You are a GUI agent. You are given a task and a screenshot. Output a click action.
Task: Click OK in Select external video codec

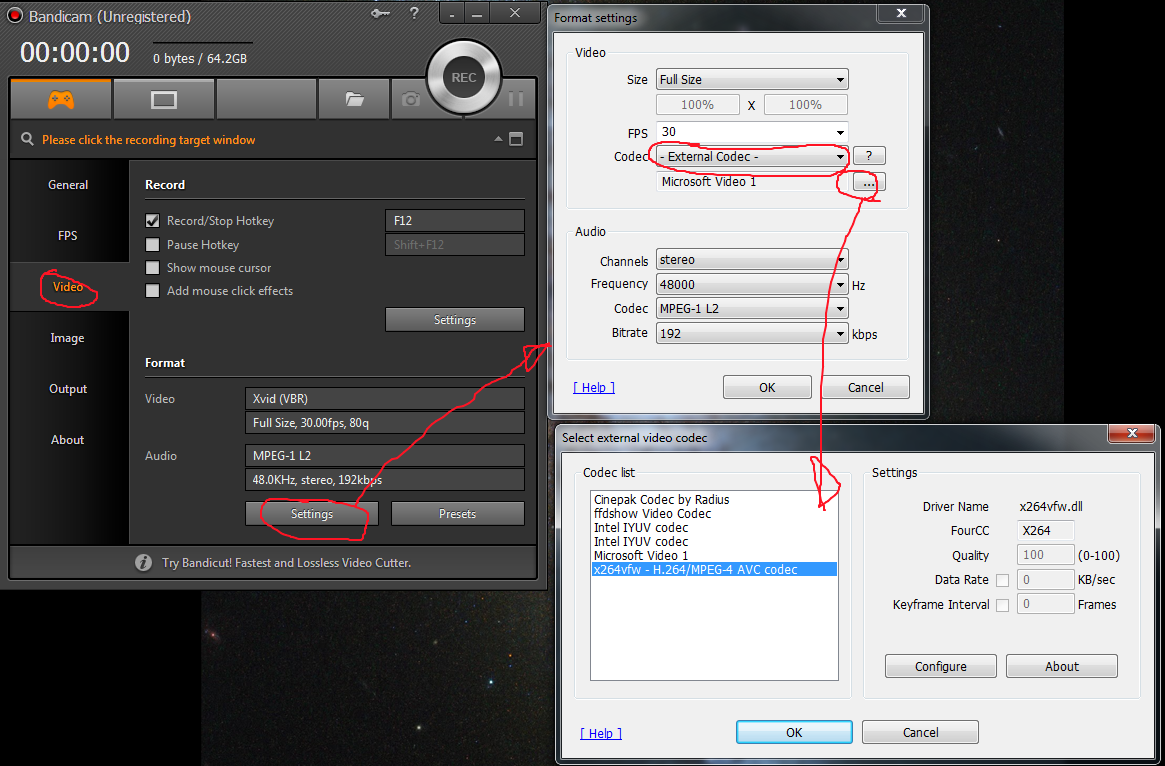click(x=794, y=733)
